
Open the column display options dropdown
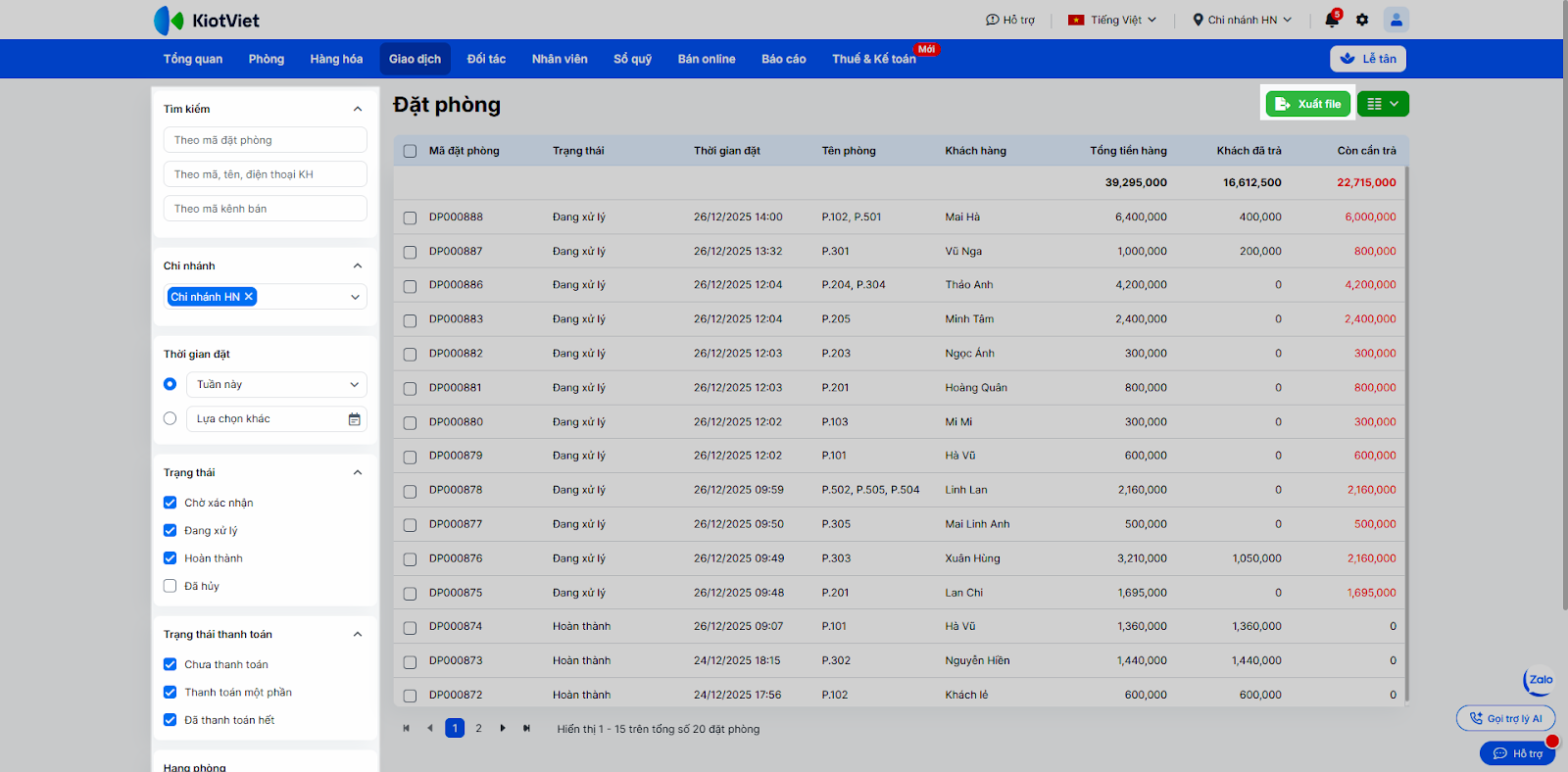point(1383,104)
